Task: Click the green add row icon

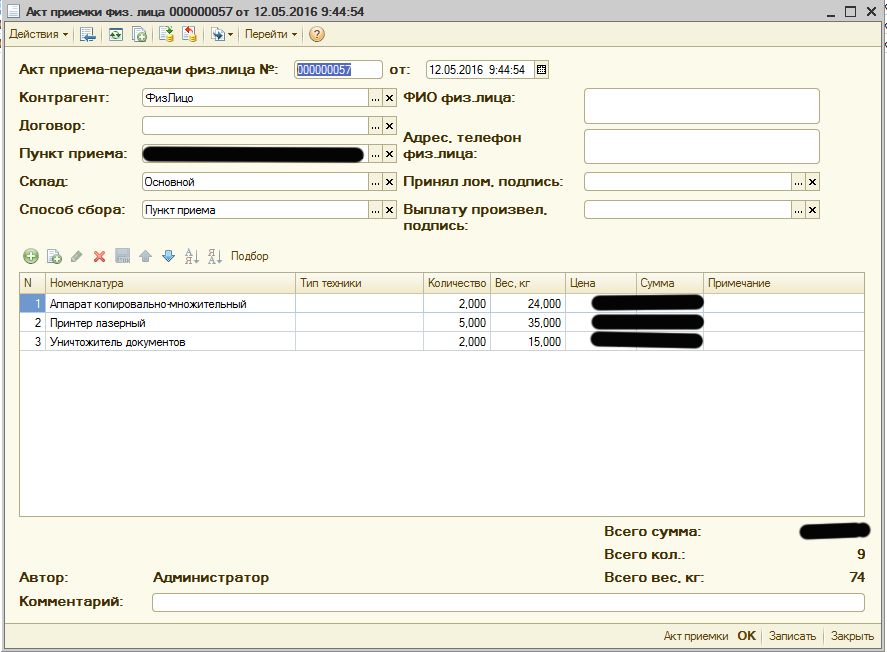Action: click(30, 256)
